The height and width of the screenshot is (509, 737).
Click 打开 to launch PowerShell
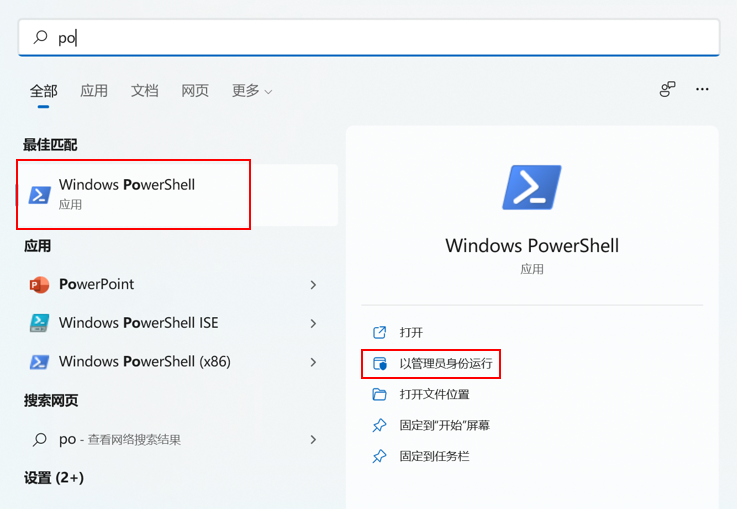click(411, 332)
